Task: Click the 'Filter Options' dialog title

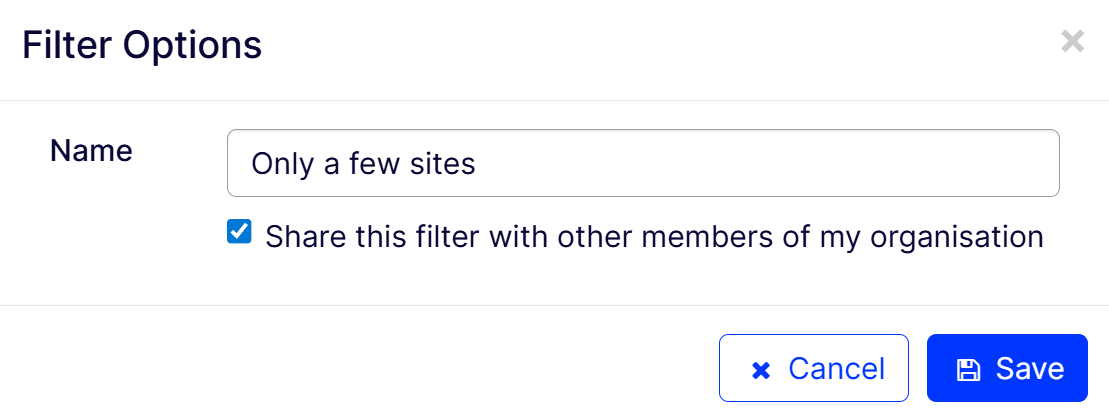Action: [x=142, y=45]
